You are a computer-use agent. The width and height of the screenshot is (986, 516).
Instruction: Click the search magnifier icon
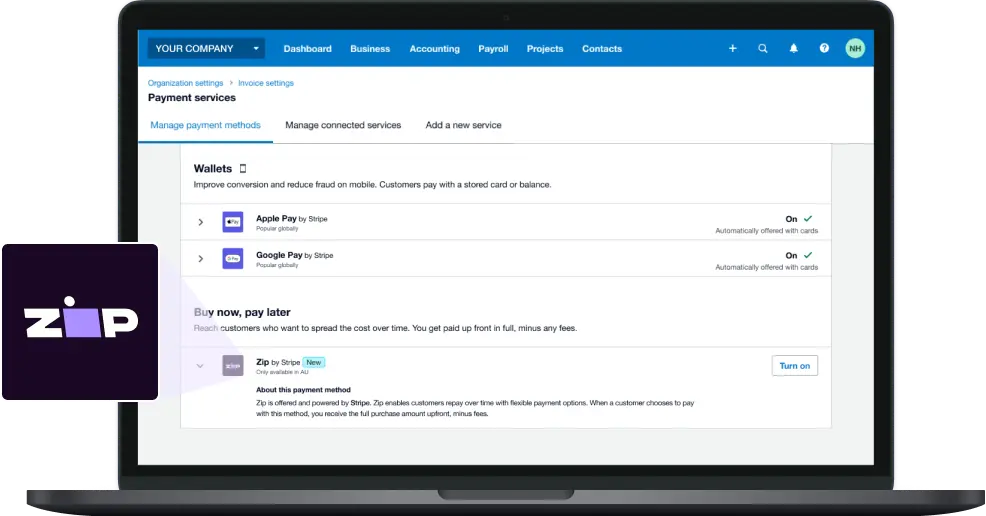tap(763, 48)
